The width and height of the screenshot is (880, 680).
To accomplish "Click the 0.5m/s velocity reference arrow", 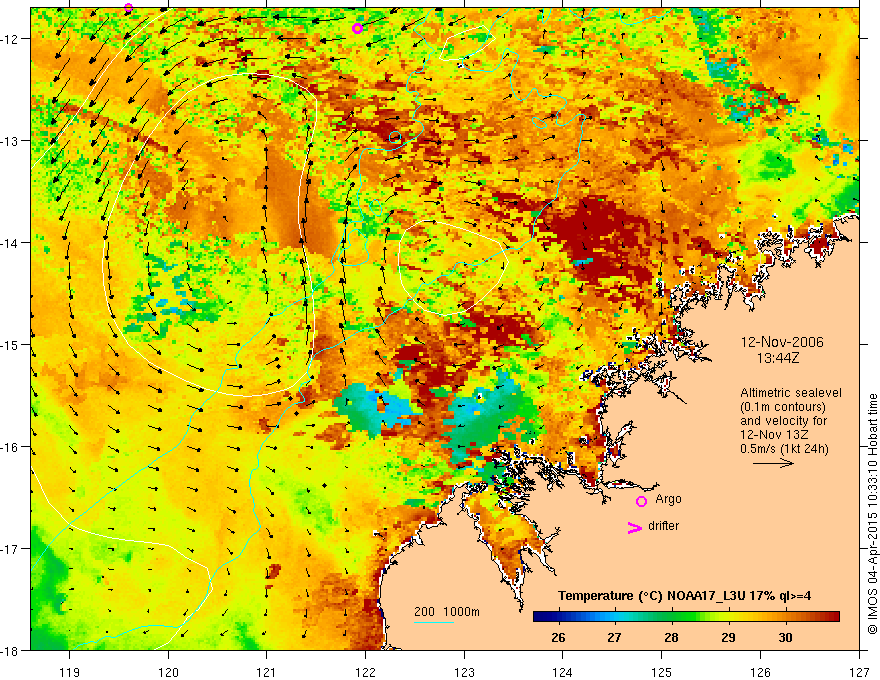I will tap(773, 463).
